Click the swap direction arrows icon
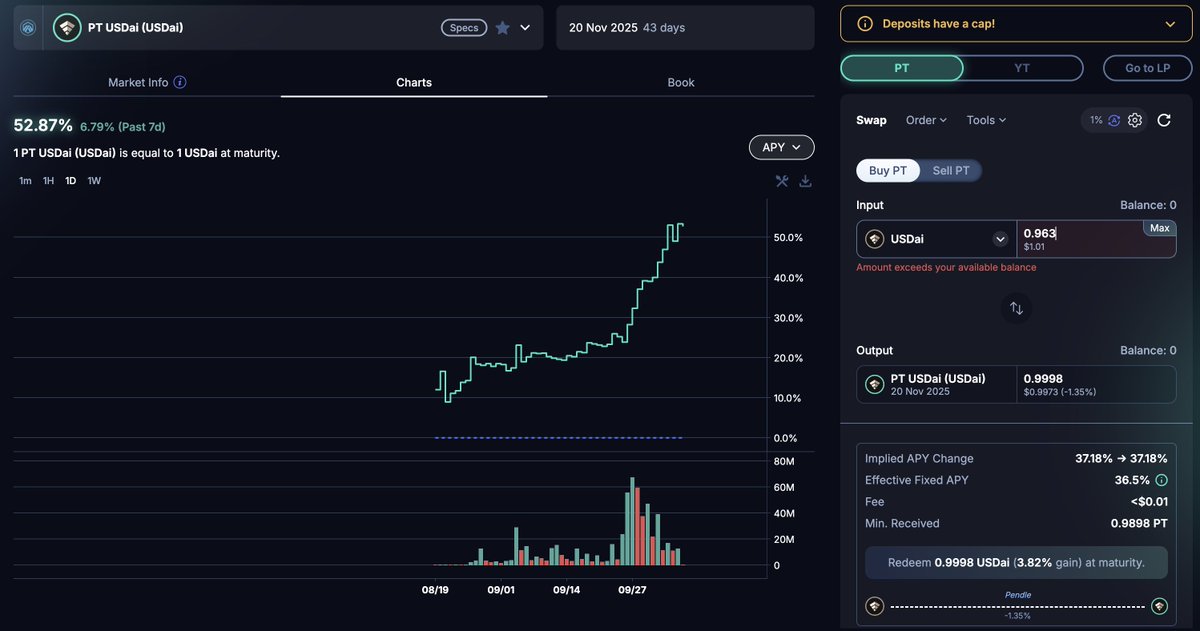This screenshot has height=631, width=1200. [1016, 308]
